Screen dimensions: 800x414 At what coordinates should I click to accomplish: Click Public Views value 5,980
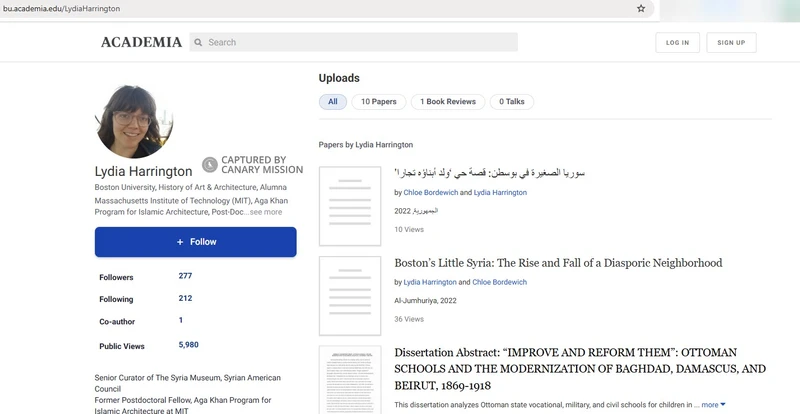(x=188, y=345)
